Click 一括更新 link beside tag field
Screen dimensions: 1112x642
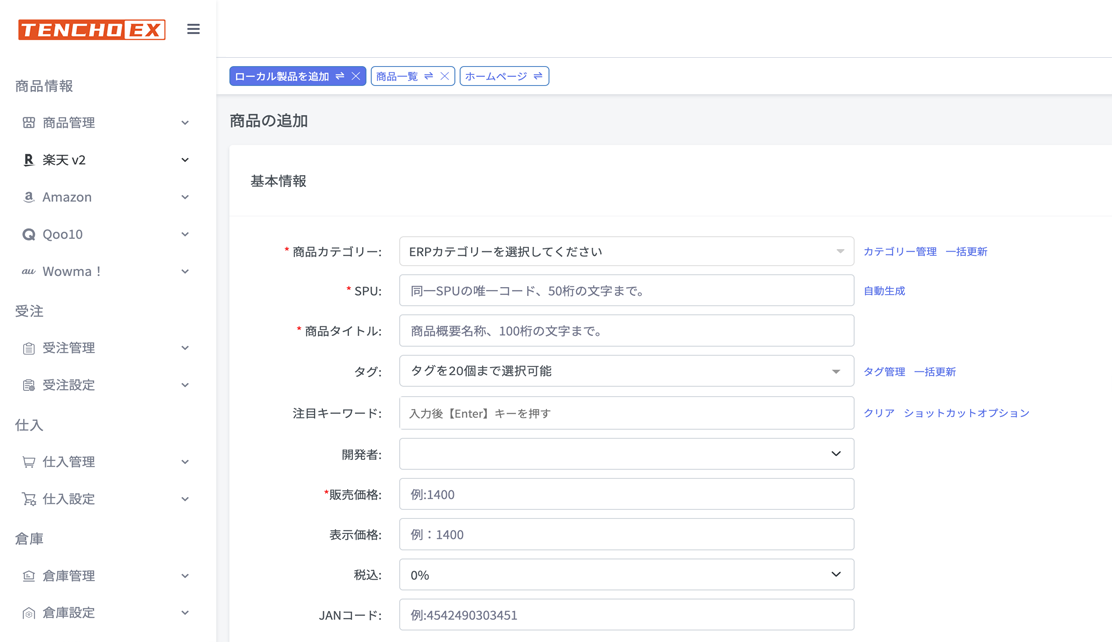[x=935, y=372]
